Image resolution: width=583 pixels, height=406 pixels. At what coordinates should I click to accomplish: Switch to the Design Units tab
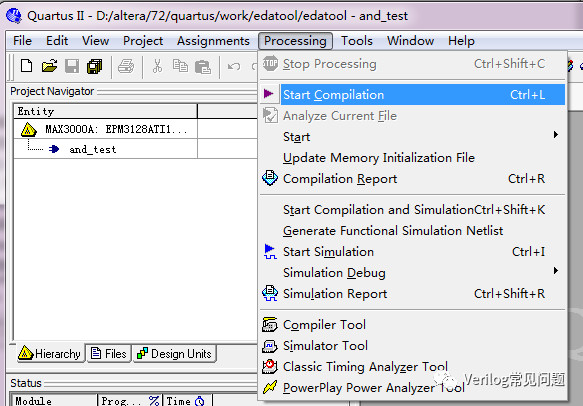coord(174,354)
